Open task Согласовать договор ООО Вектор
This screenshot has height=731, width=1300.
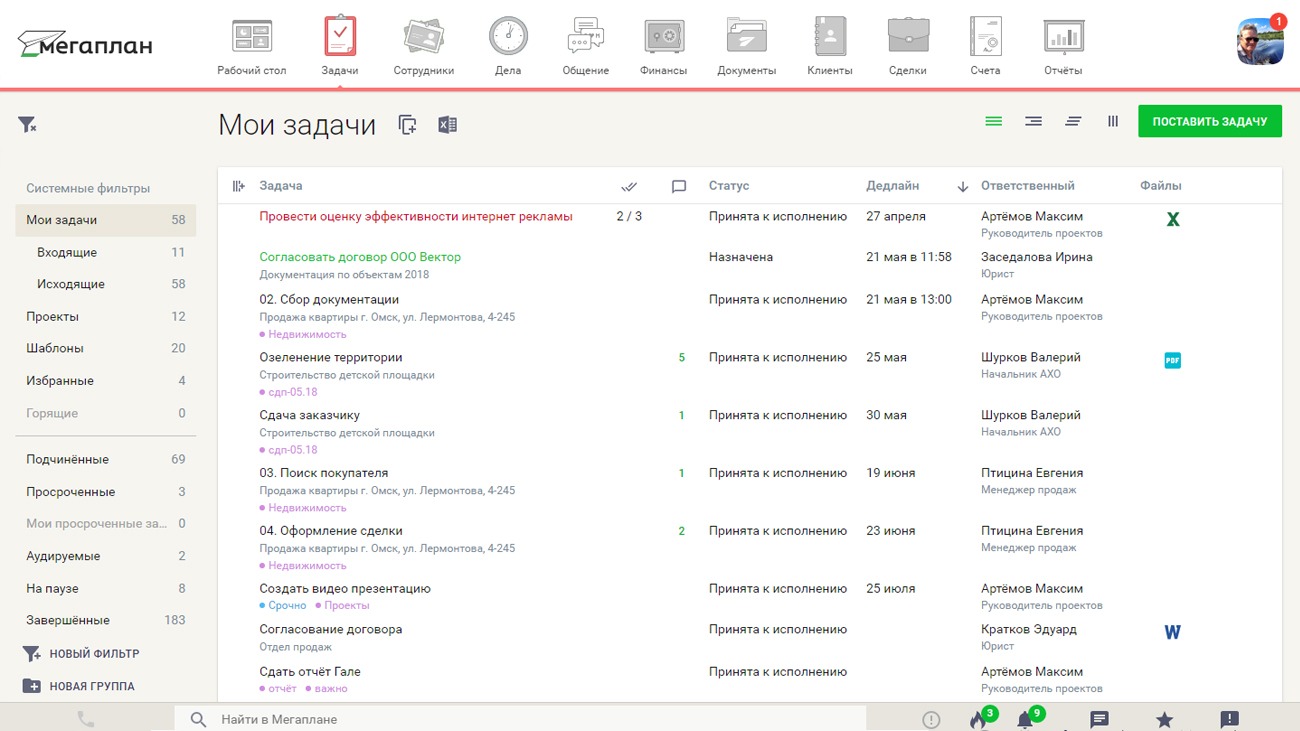coord(360,257)
